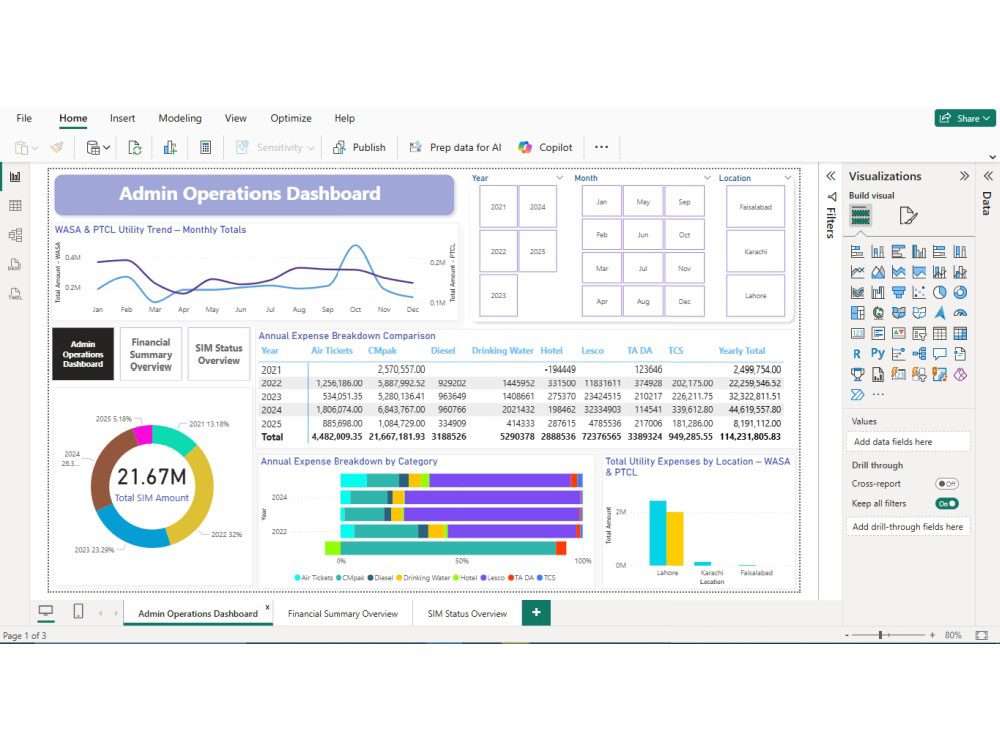The width and height of the screenshot is (1000, 750).
Task: Open the Location slicer dropdown chevron
Action: [x=788, y=178]
